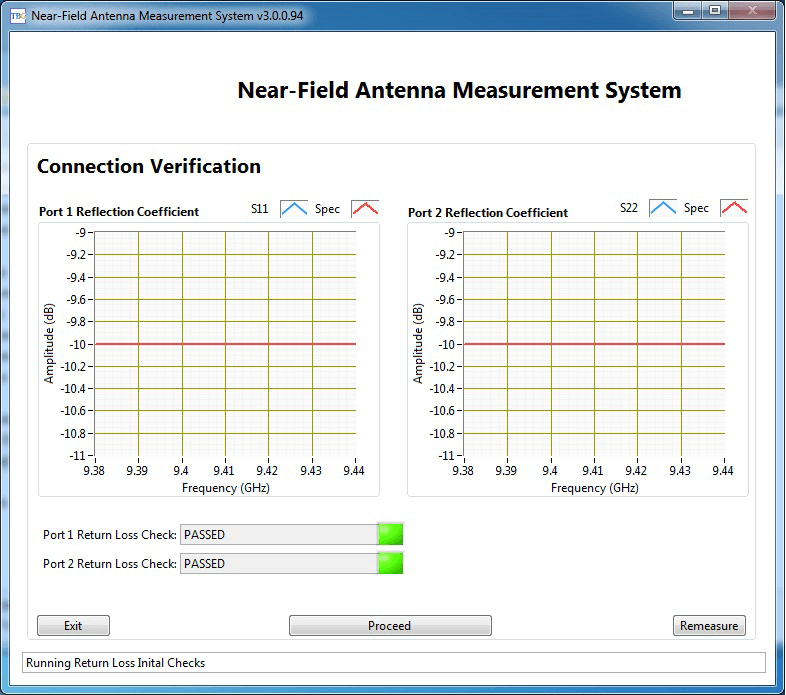This screenshot has width=786, height=695.
Task: Click the red -10 dB spec line in Port 2 plot
Action: [x=594, y=344]
